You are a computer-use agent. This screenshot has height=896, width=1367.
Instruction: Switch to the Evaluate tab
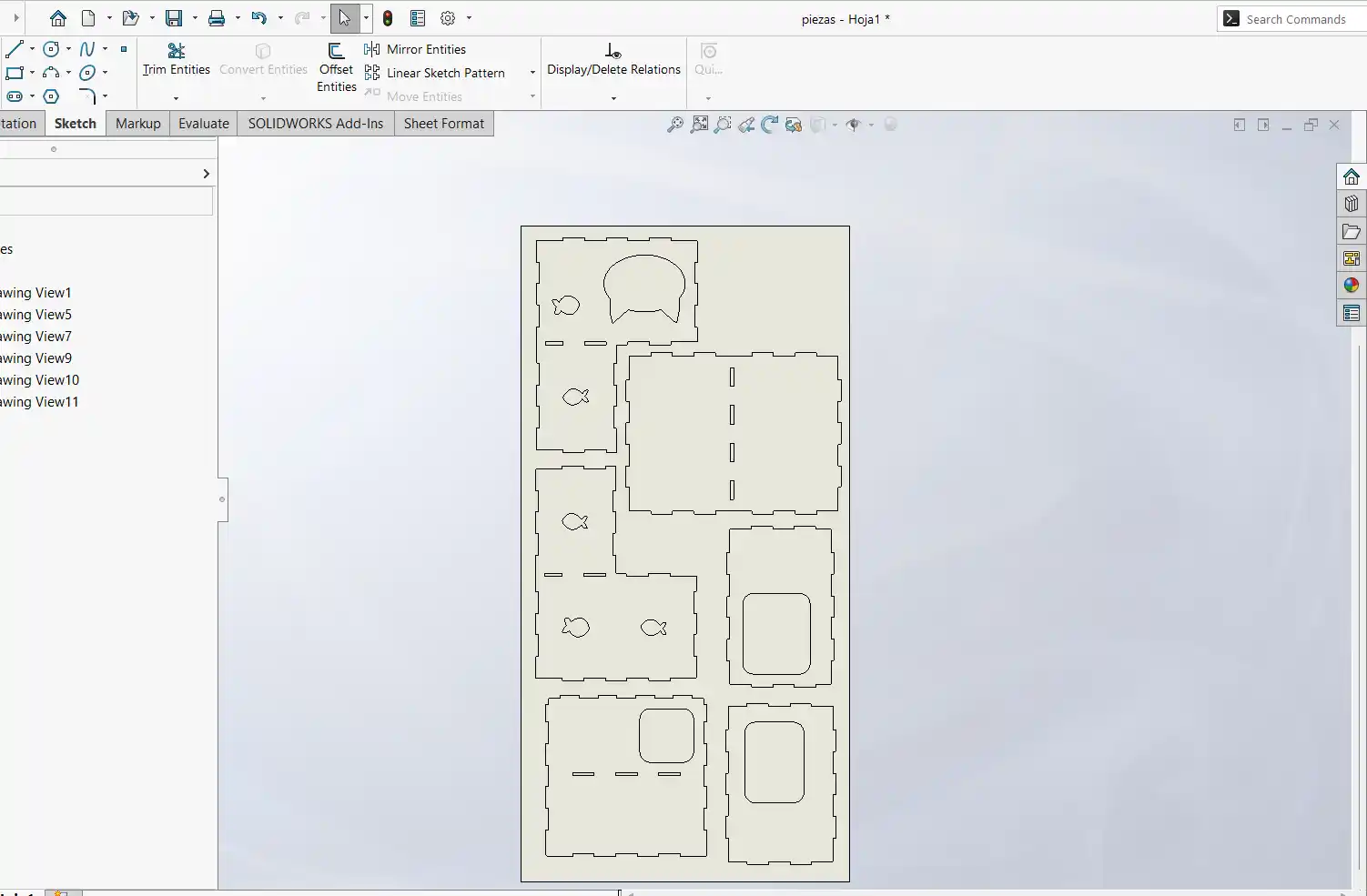[x=204, y=124]
